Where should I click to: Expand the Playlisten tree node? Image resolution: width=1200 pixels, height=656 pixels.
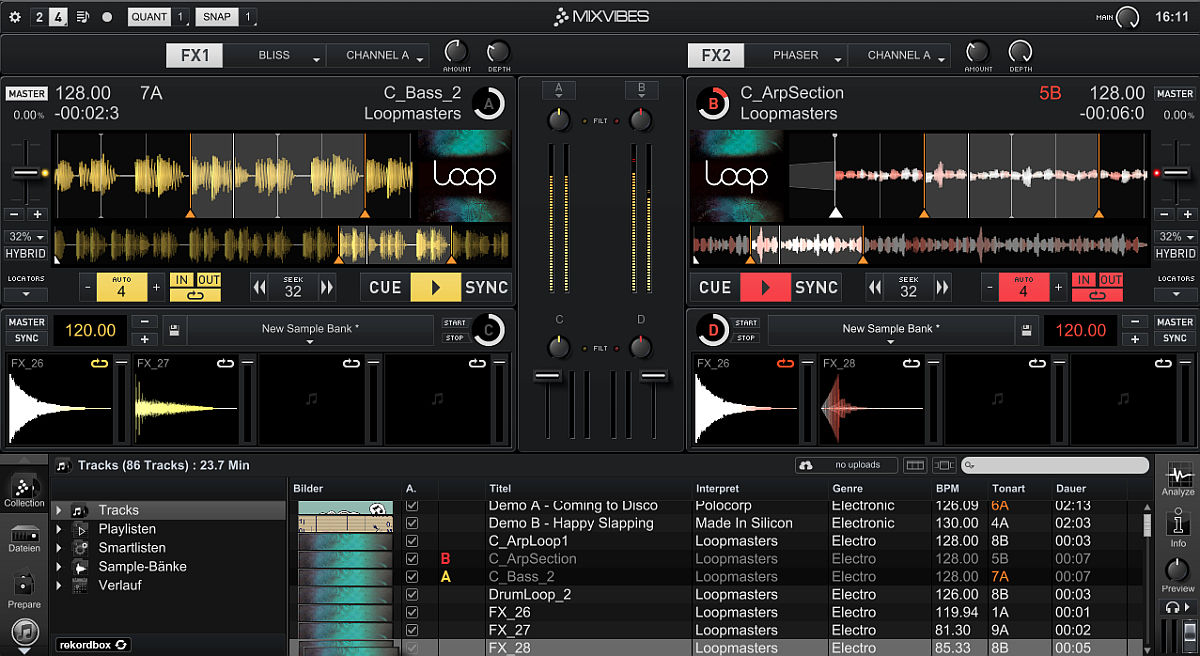coord(59,529)
